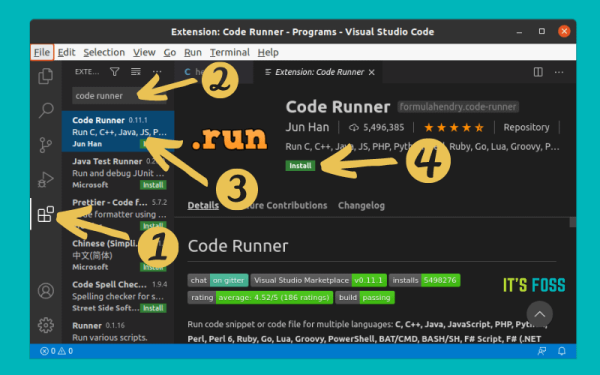Open the Extensions view icon
This screenshot has height=375, width=600.
click(x=46, y=214)
